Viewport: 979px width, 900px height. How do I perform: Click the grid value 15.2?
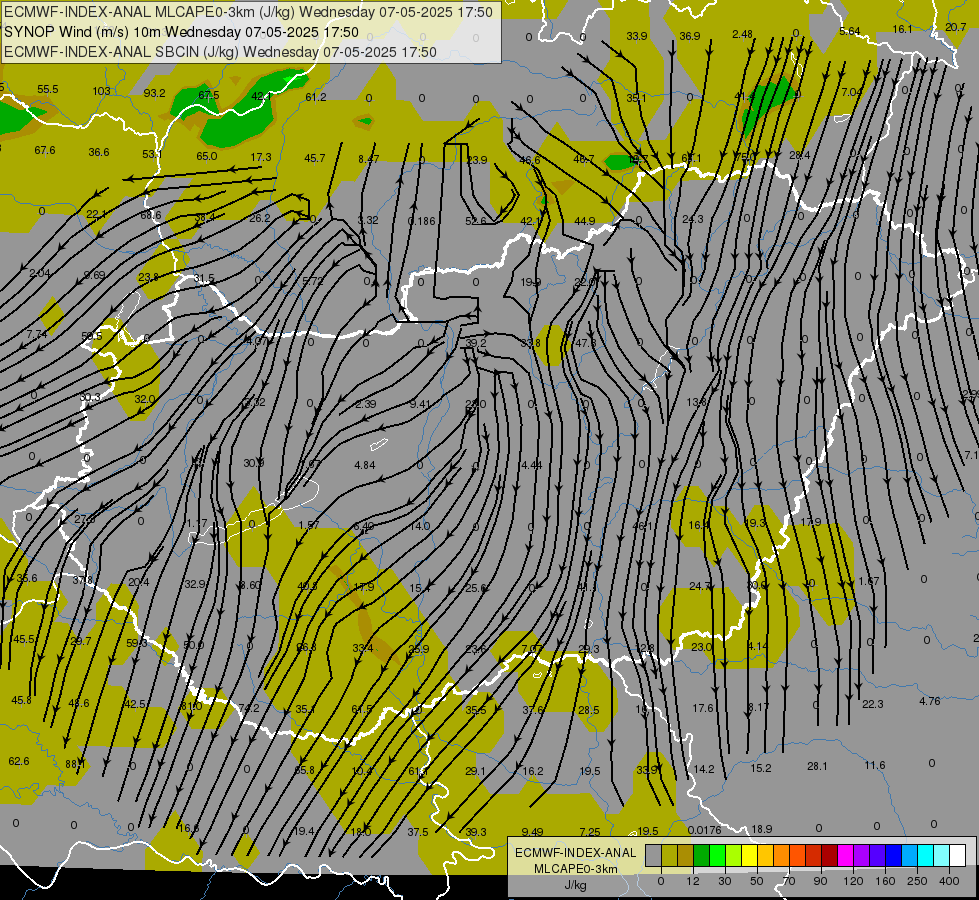(x=760, y=768)
